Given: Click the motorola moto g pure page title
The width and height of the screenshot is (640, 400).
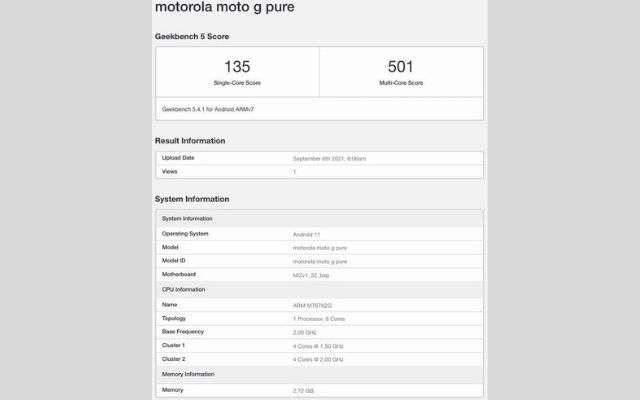Looking at the screenshot, I should 224,9.
